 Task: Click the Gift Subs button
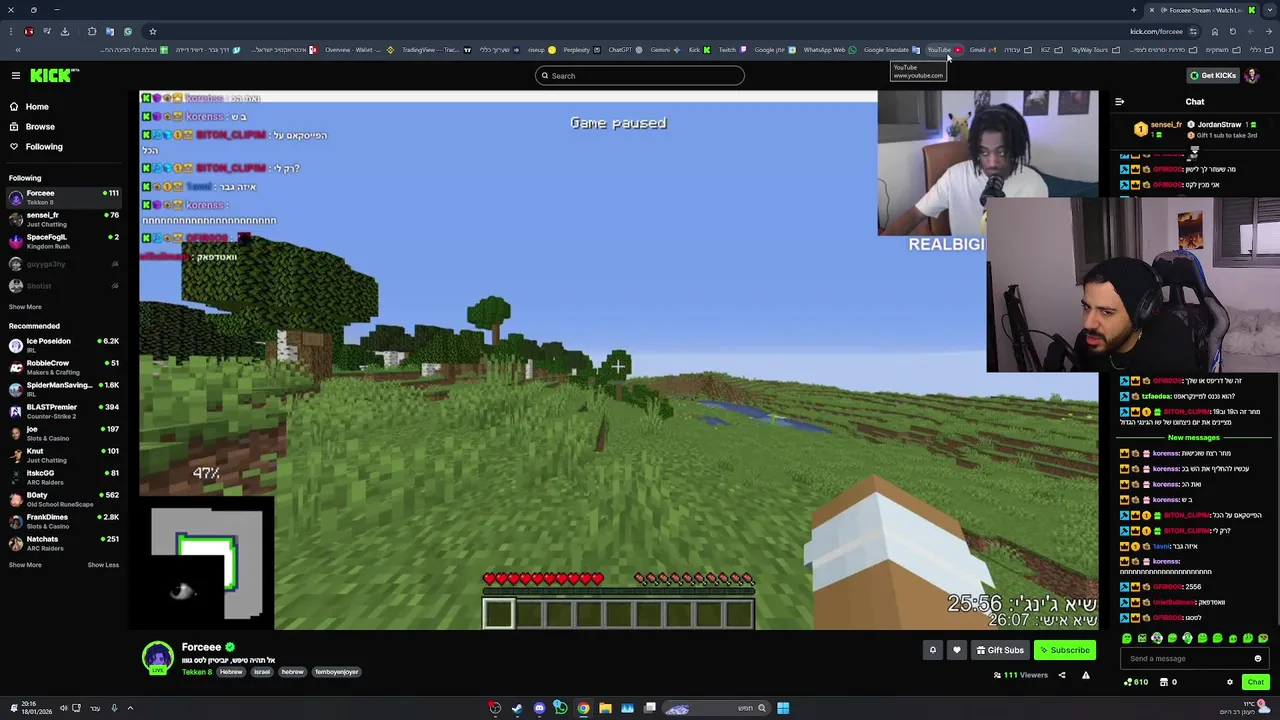pyautogui.click(x=1000, y=650)
